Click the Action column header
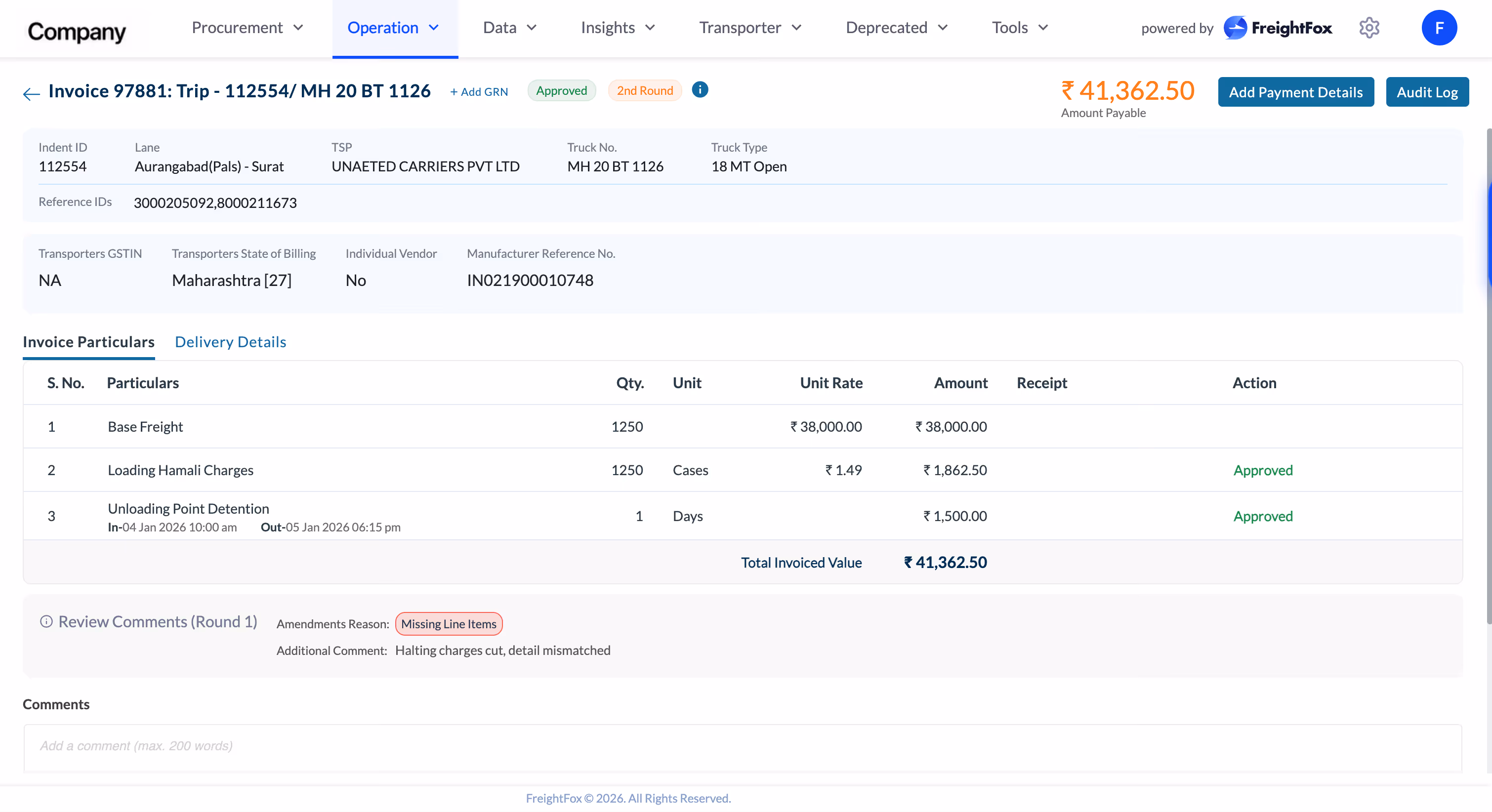 tap(1254, 383)
